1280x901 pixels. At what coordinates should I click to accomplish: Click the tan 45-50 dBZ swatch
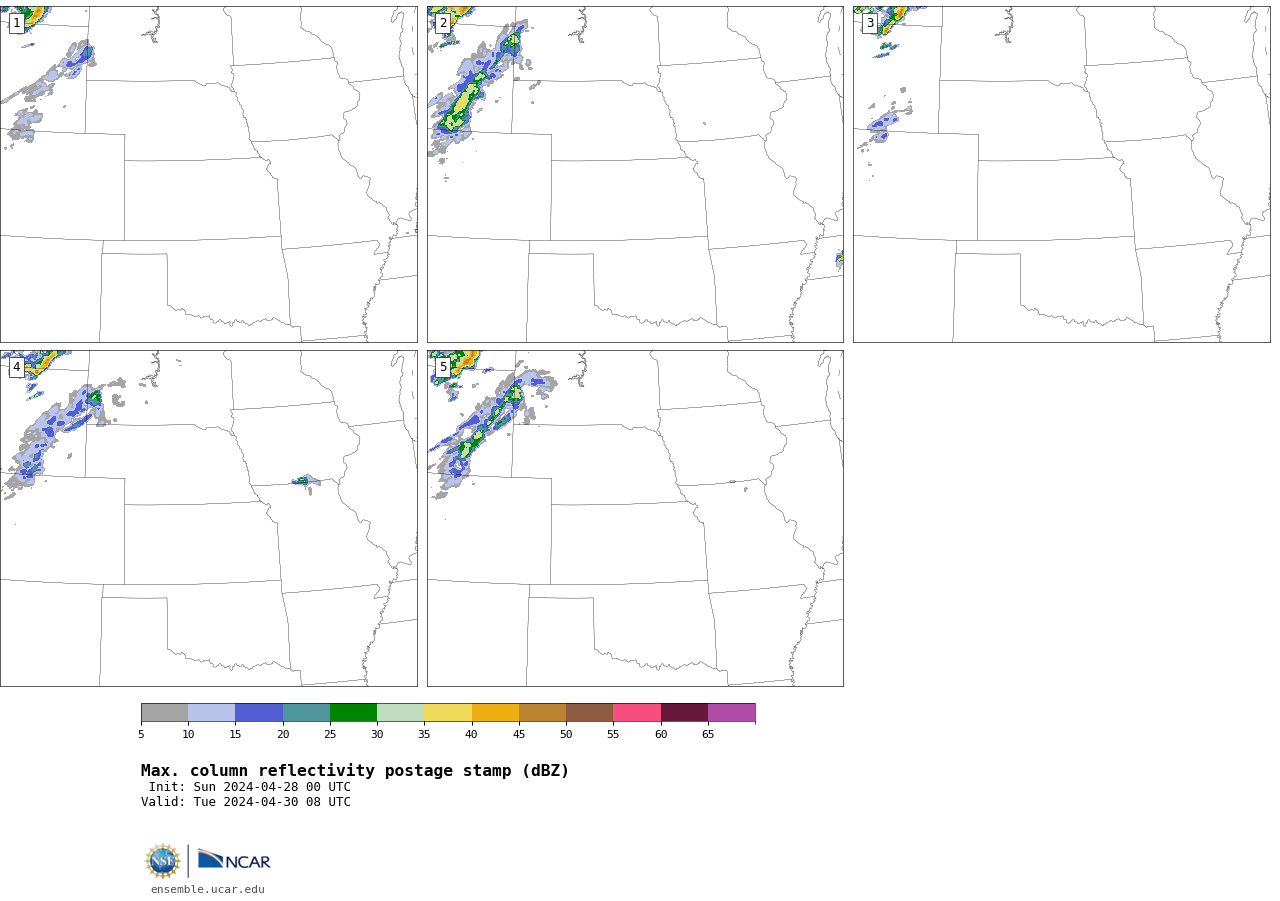542,713
